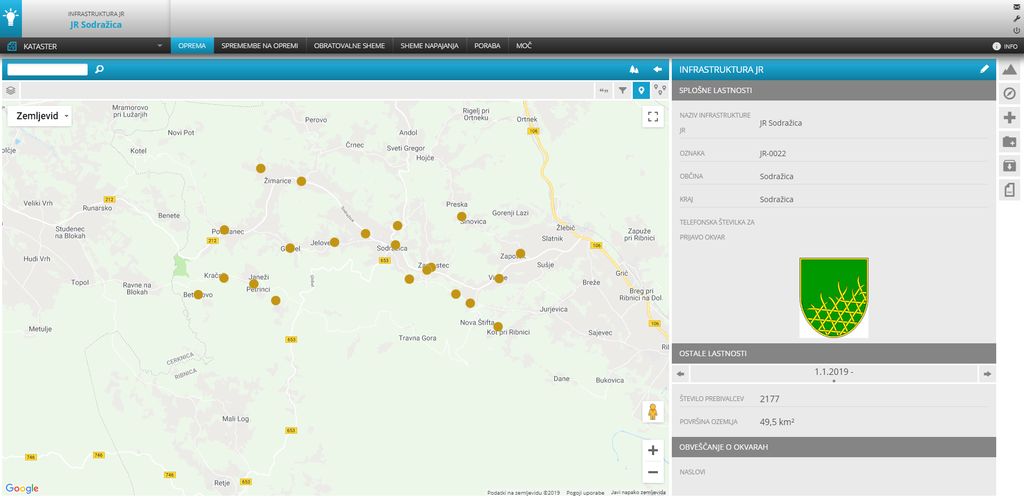This screenshot has width=1024, height=500.
Task: Click the map search input field
Action: click(48, 70)
